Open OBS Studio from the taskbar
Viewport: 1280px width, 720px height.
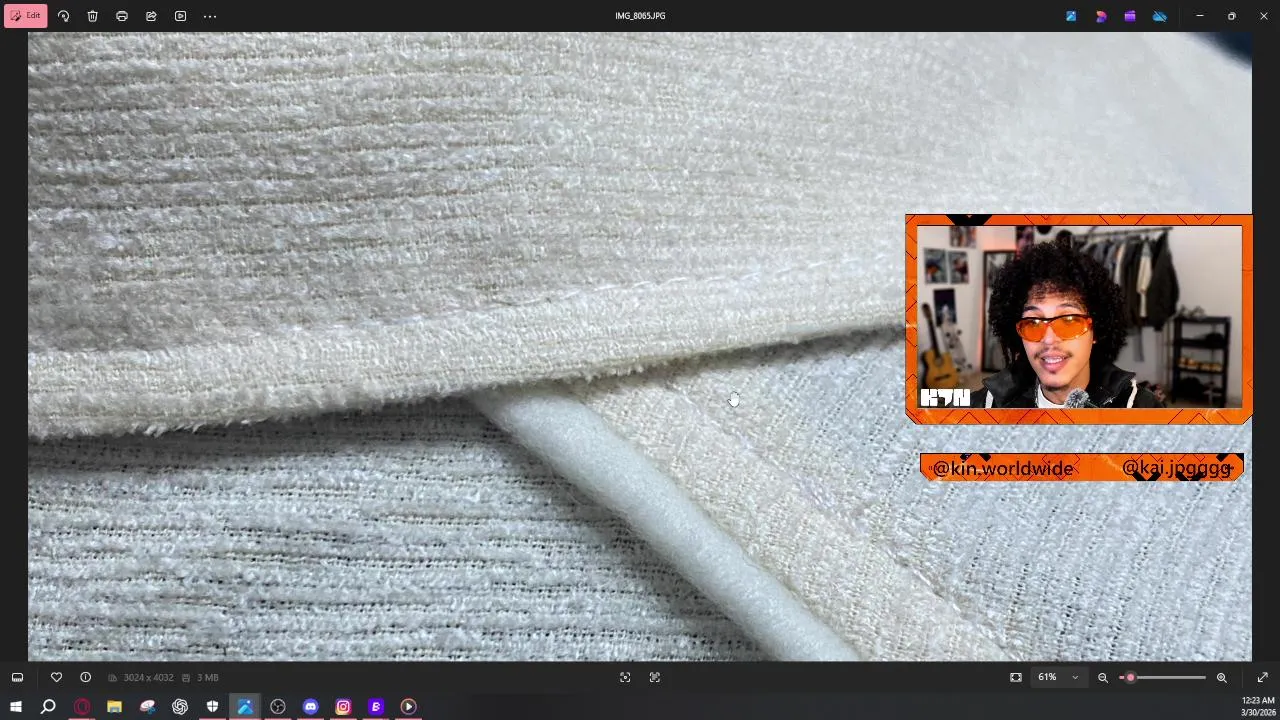(x=278, y=707)
